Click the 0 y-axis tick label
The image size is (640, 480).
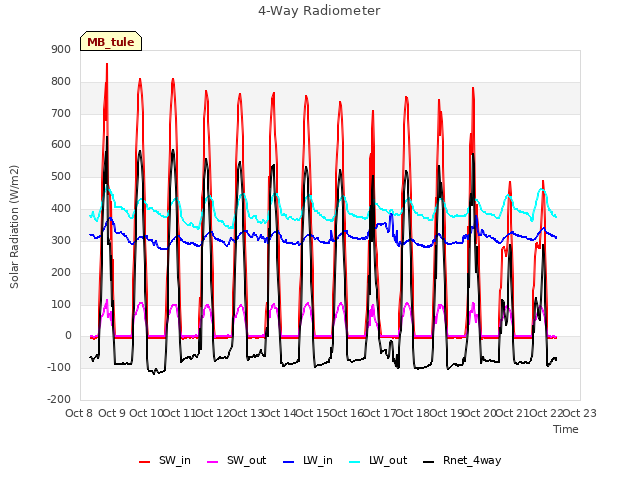68,336
